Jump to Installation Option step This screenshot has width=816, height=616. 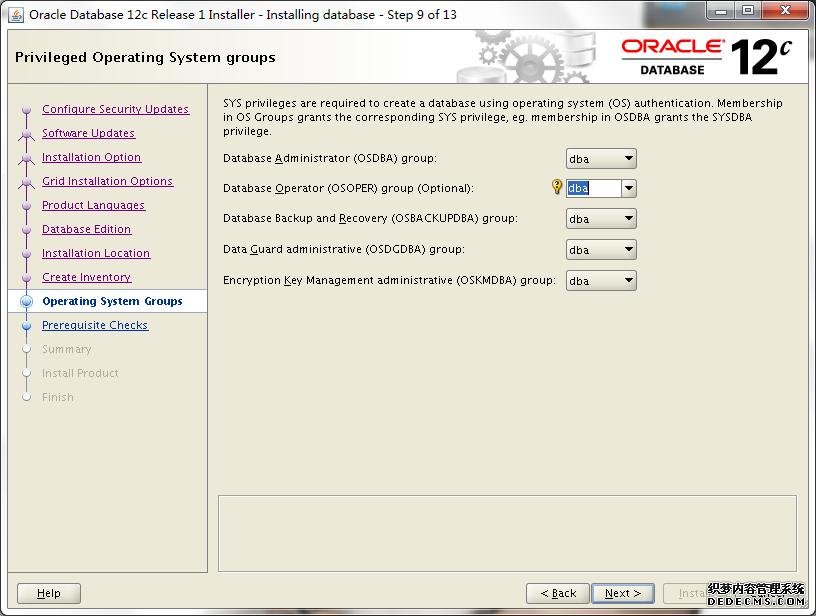coord(91,157)
